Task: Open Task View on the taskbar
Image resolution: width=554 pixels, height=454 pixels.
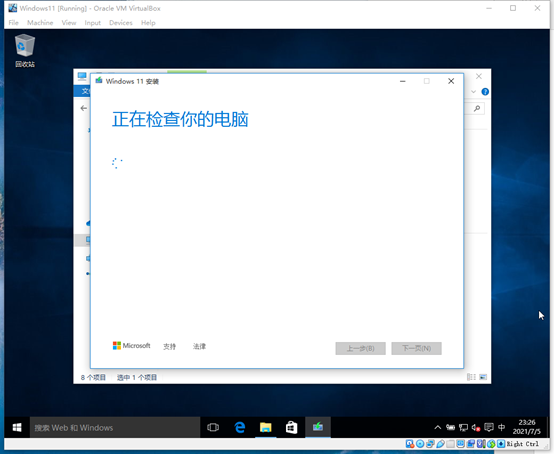Action: point(213,428)
